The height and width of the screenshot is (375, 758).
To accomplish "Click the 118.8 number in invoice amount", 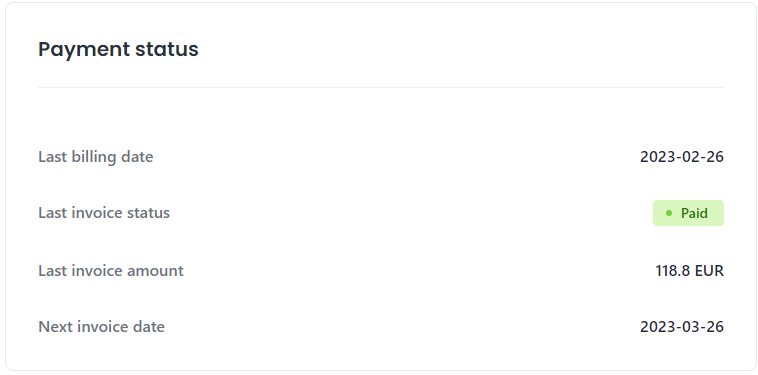I will (672, 271).
